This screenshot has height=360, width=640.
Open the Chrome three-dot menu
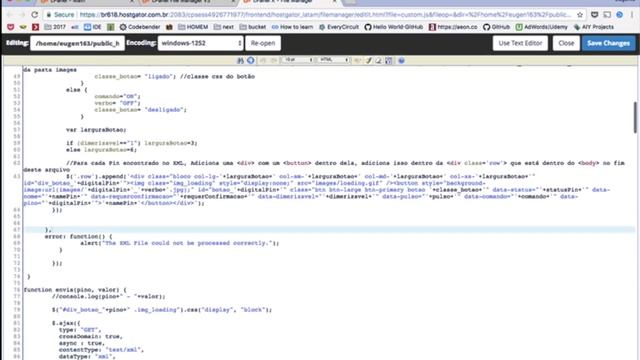632,15
